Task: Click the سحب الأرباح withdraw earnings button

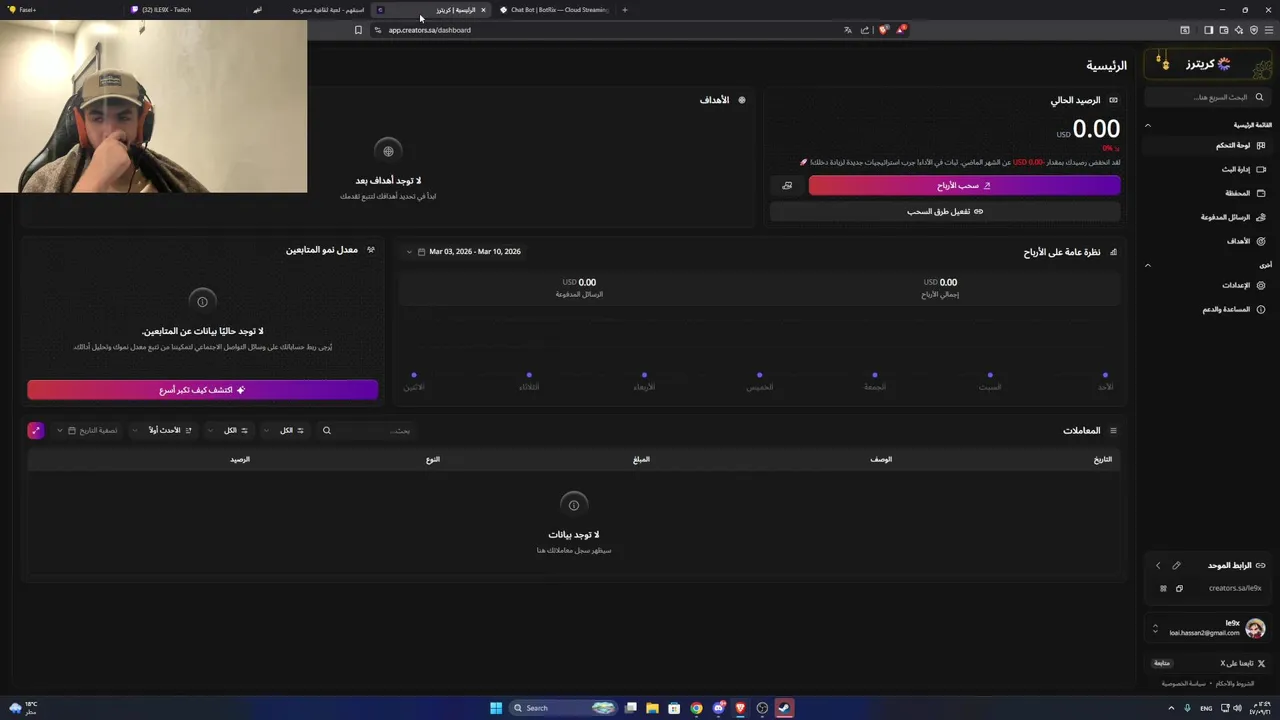Action: [964, 185]
